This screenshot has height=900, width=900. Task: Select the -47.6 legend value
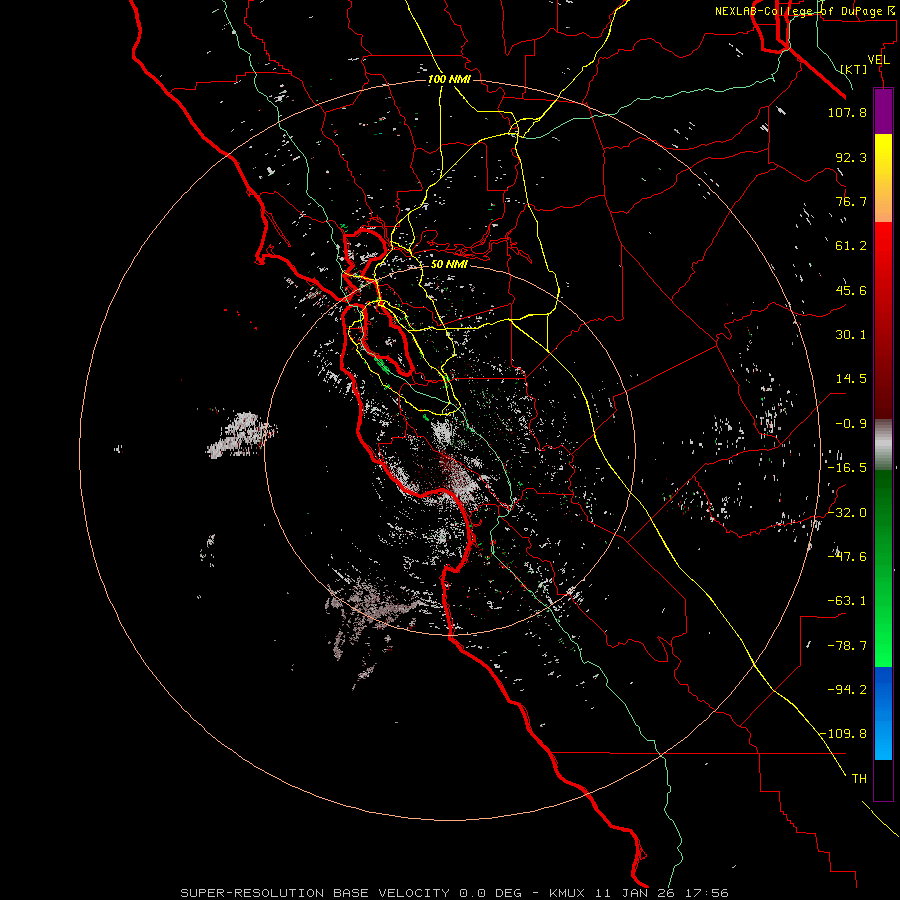click(x=847, y=557)
